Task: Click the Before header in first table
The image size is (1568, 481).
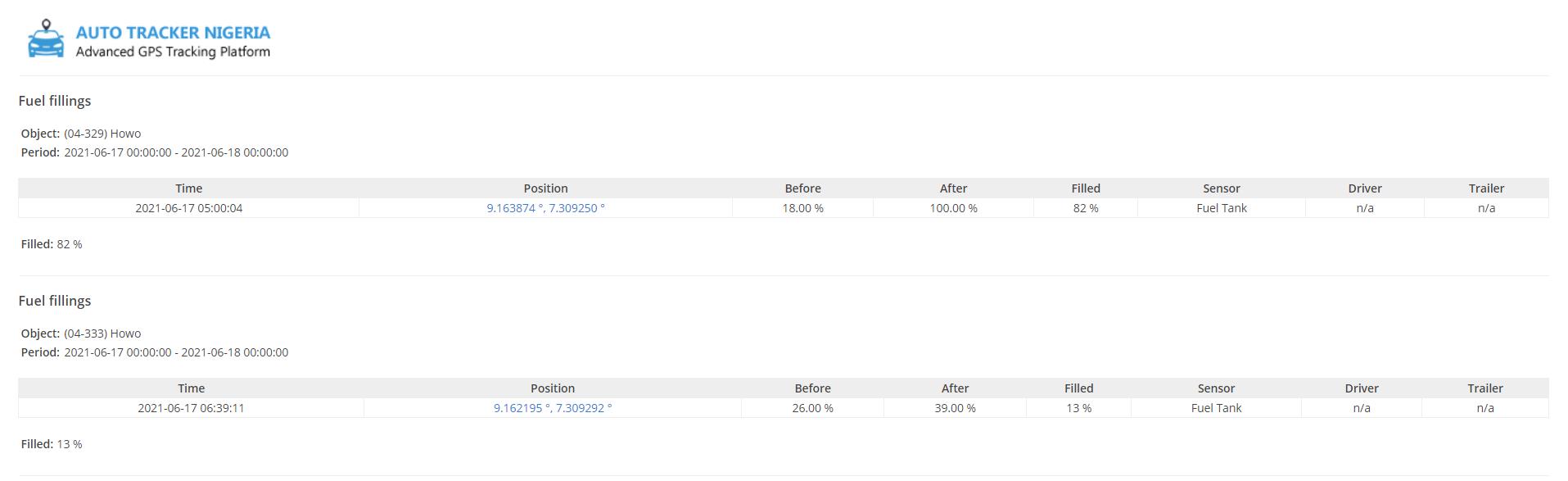Action: pyautogui.click(x=802, y=188)
